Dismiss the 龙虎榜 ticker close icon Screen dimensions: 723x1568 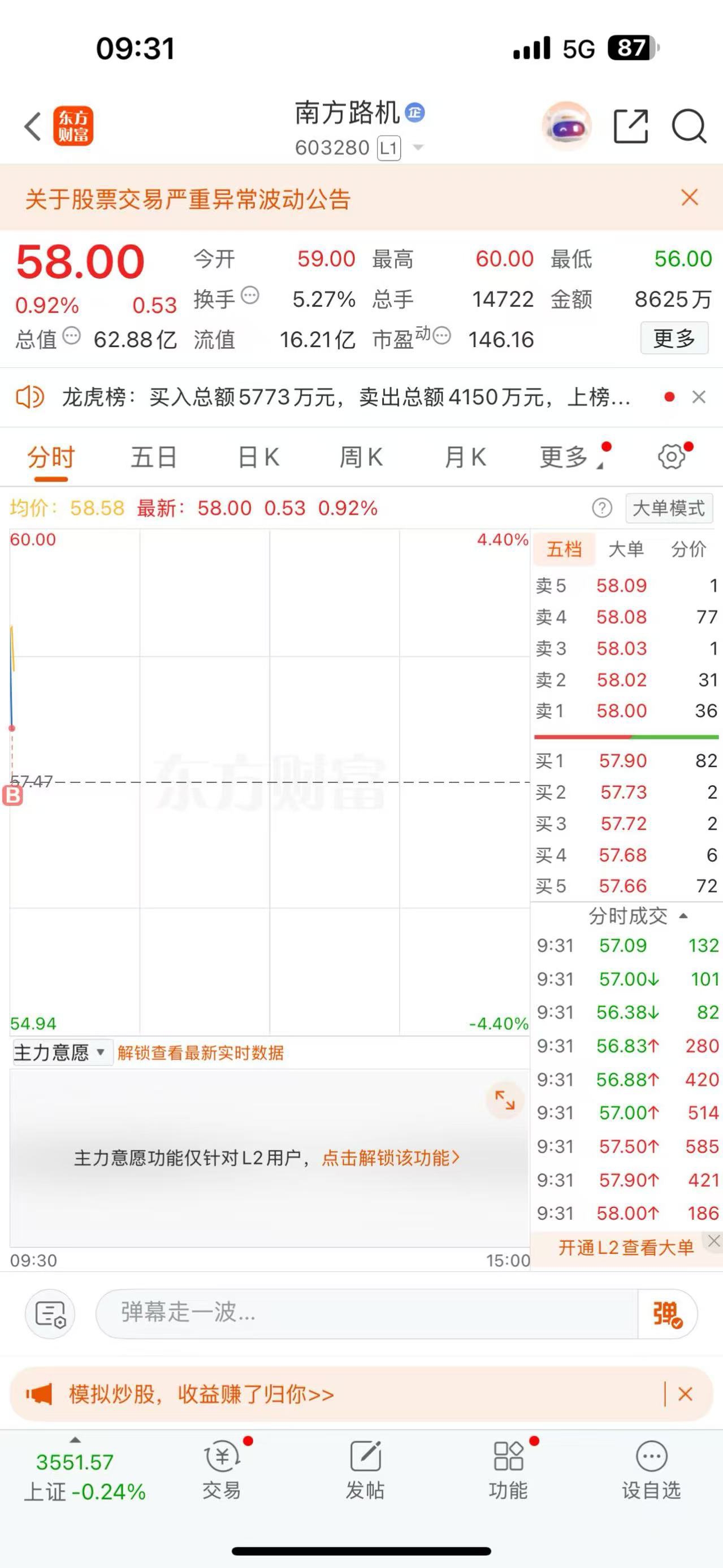click(x=699, y=397)
